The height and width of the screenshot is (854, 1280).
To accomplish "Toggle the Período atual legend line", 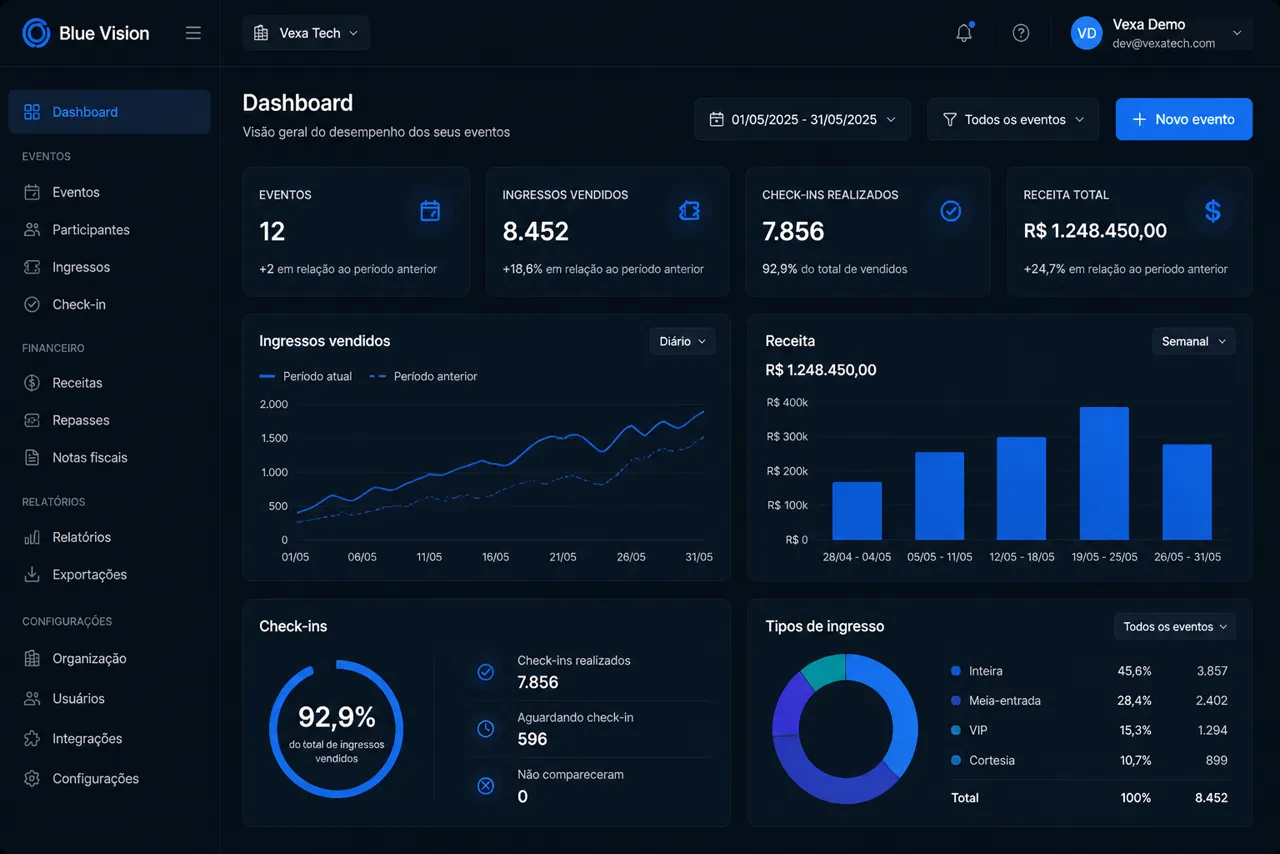I will pyautogui.click(x=306, y=377).
